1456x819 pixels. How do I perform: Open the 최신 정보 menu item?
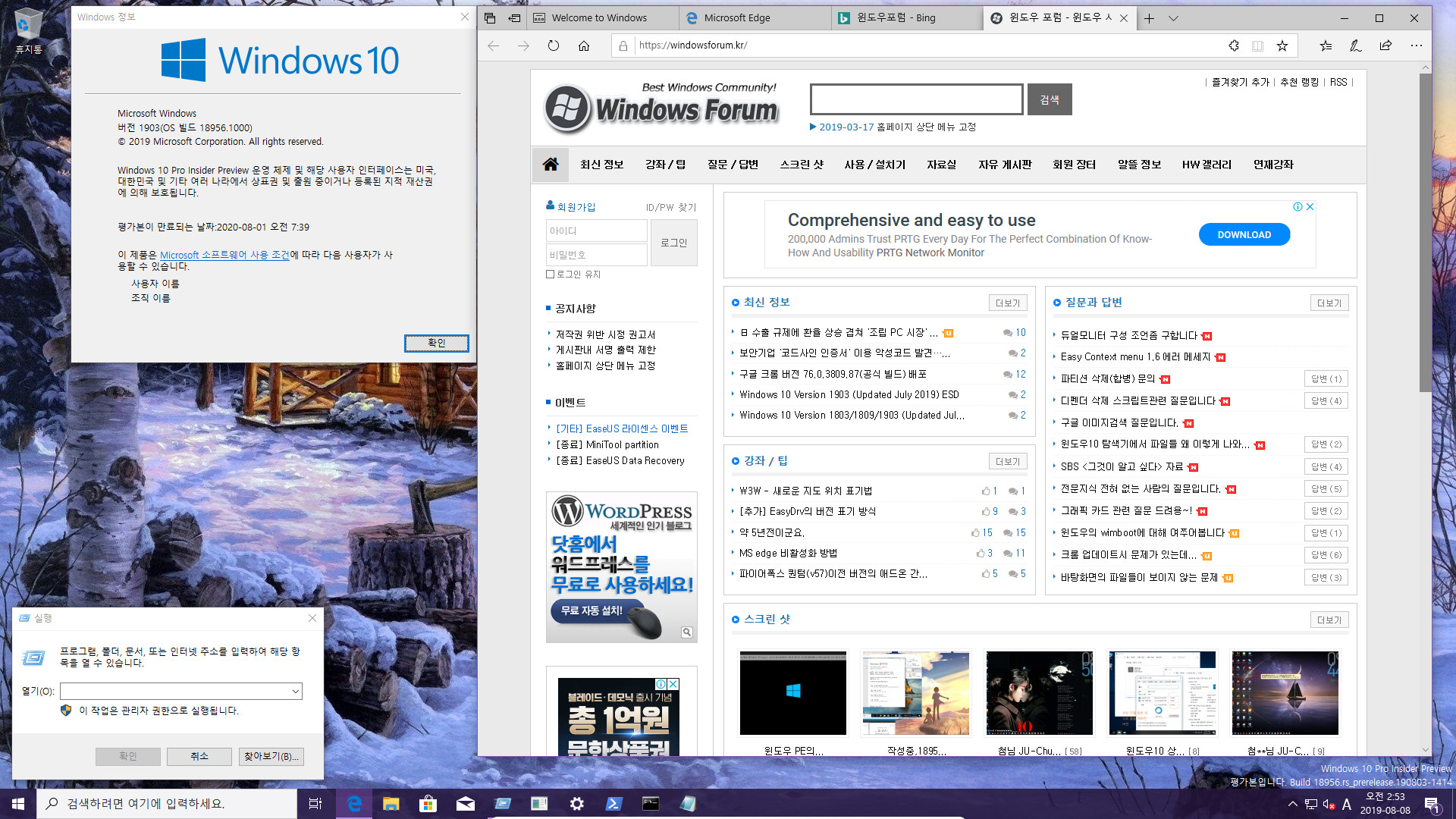point(601,165)
